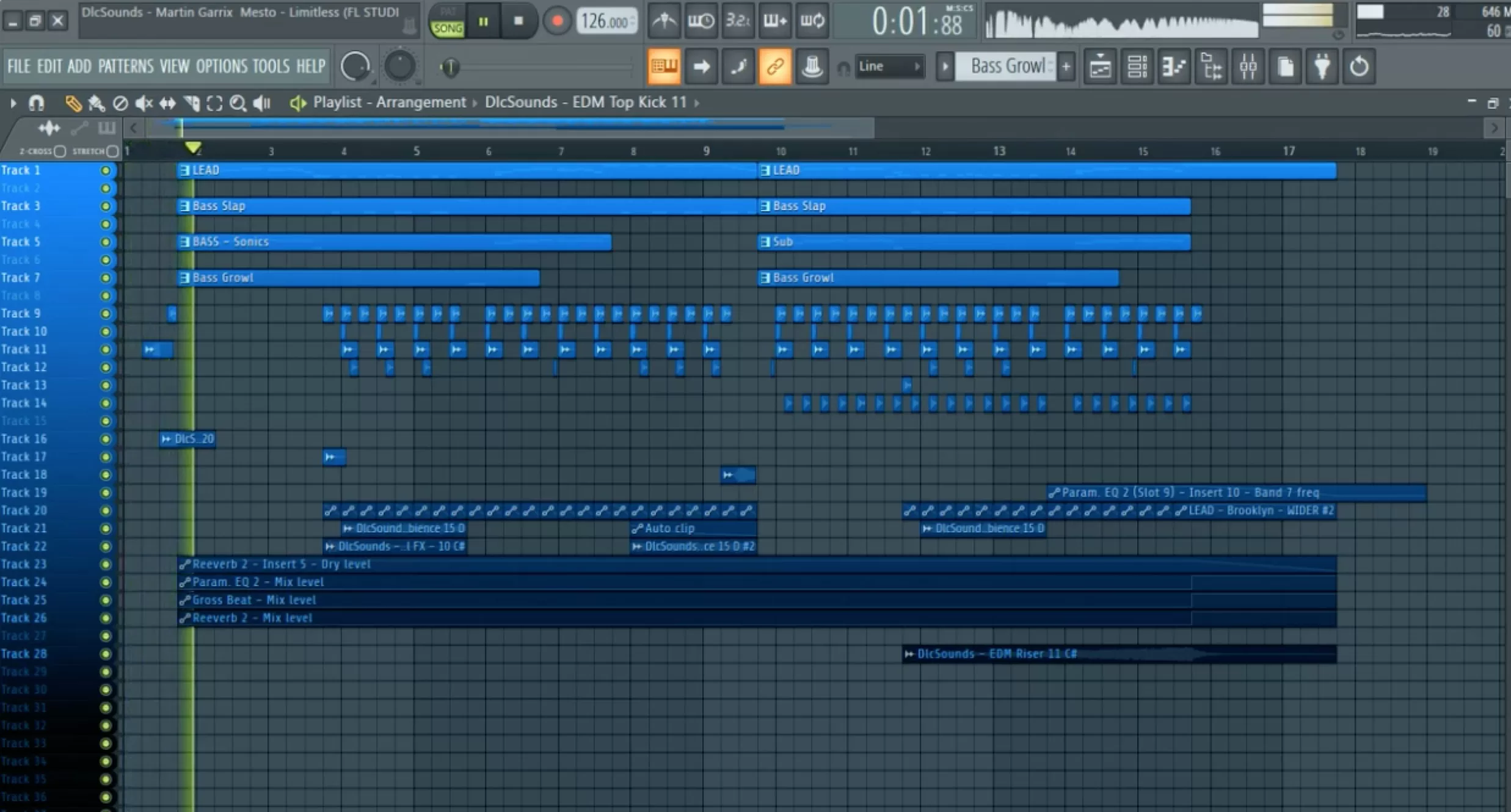The width and height of the screenshot is (1511, 812).
Task: Toggle the STRETCH option
Action: pos(112,151)
